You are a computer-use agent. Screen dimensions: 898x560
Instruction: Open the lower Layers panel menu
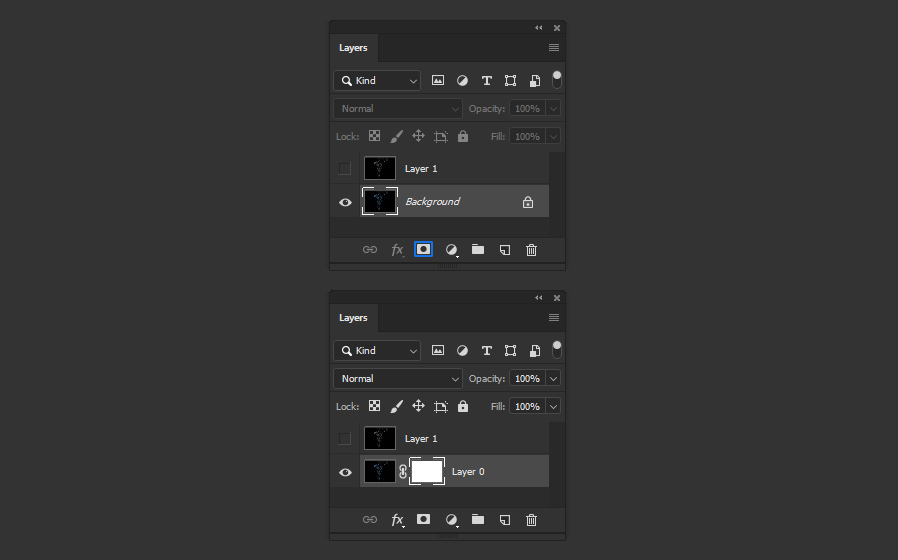[x=554, y=318]
